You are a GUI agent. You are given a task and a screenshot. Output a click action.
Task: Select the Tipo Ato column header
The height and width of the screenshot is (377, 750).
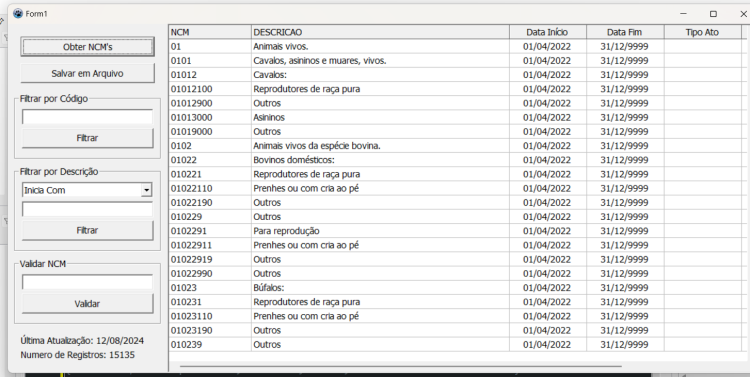pos(702,33)
